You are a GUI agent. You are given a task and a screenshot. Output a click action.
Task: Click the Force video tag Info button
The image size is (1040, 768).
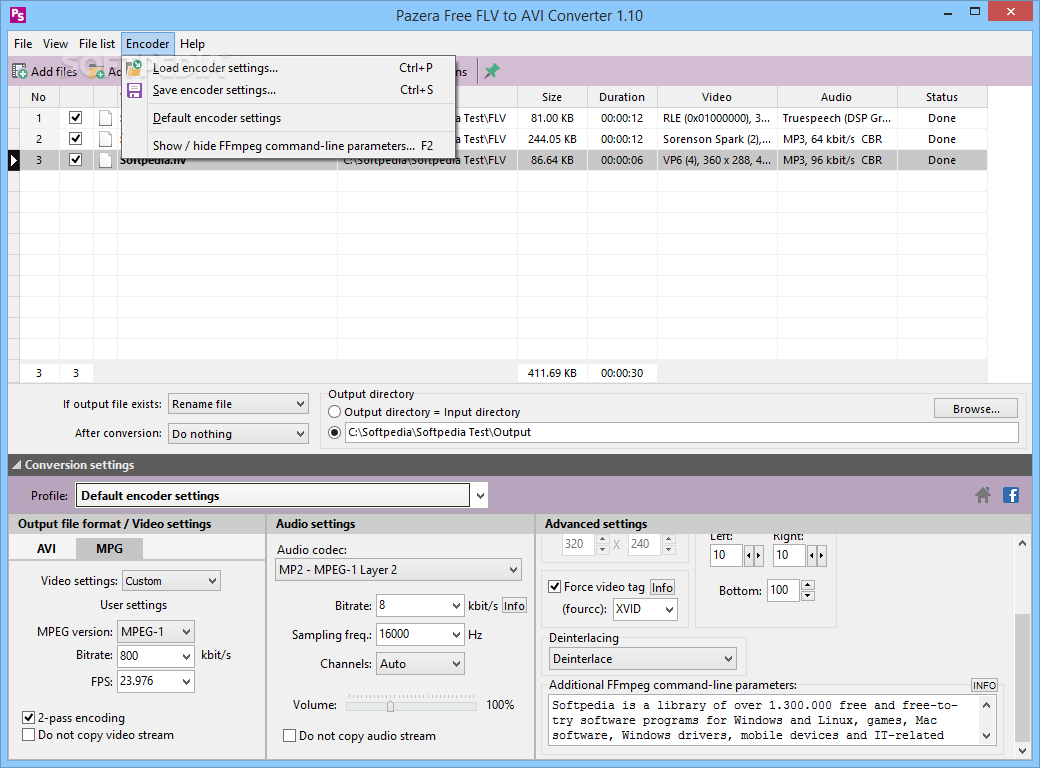(x=662, y=588)
